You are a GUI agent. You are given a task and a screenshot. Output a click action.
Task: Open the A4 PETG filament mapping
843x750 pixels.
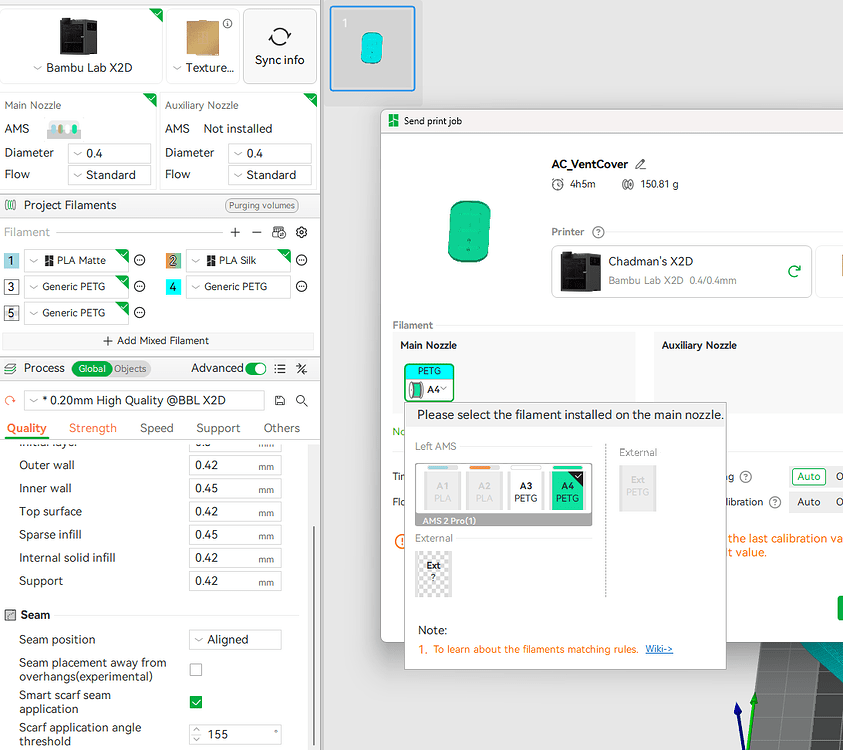click(429, 382)
